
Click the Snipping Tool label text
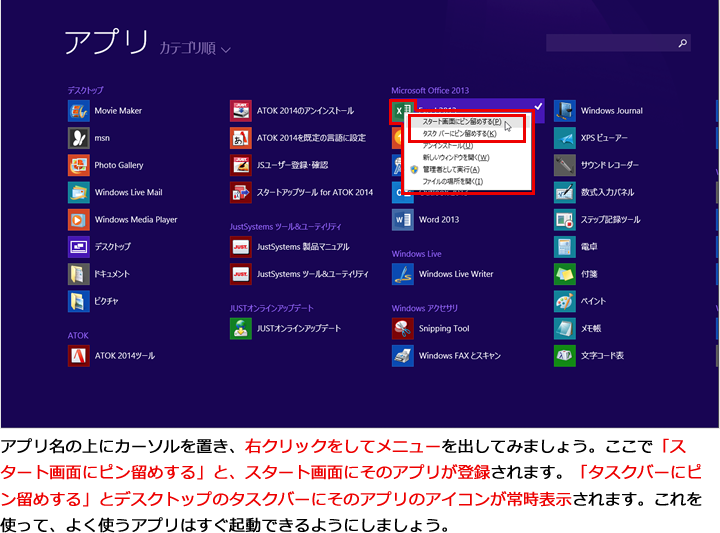point(444,328)
